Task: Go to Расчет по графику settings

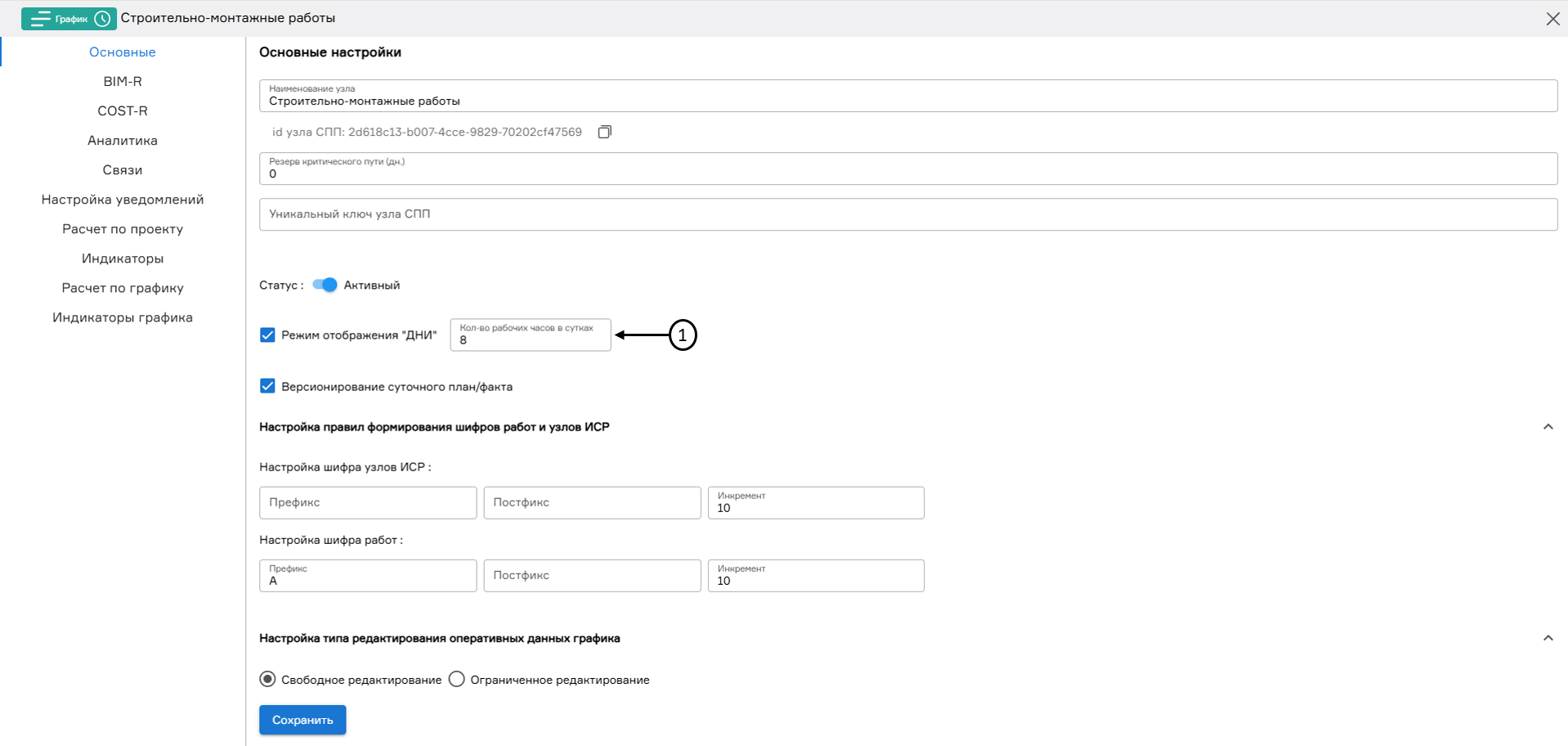Action: [x=122, y=287]
